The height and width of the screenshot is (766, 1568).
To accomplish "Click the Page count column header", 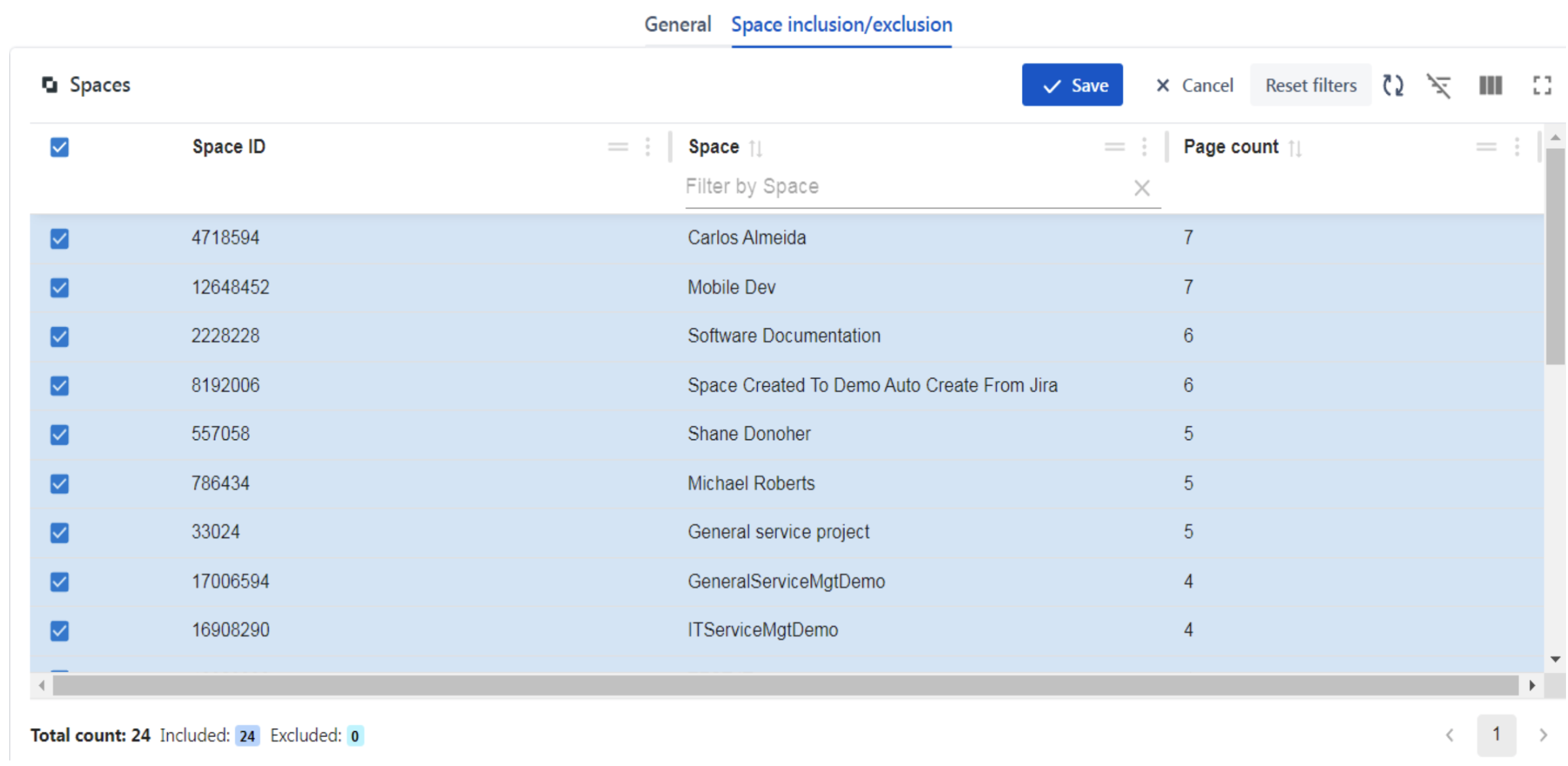I will (x=1231, y=147).
